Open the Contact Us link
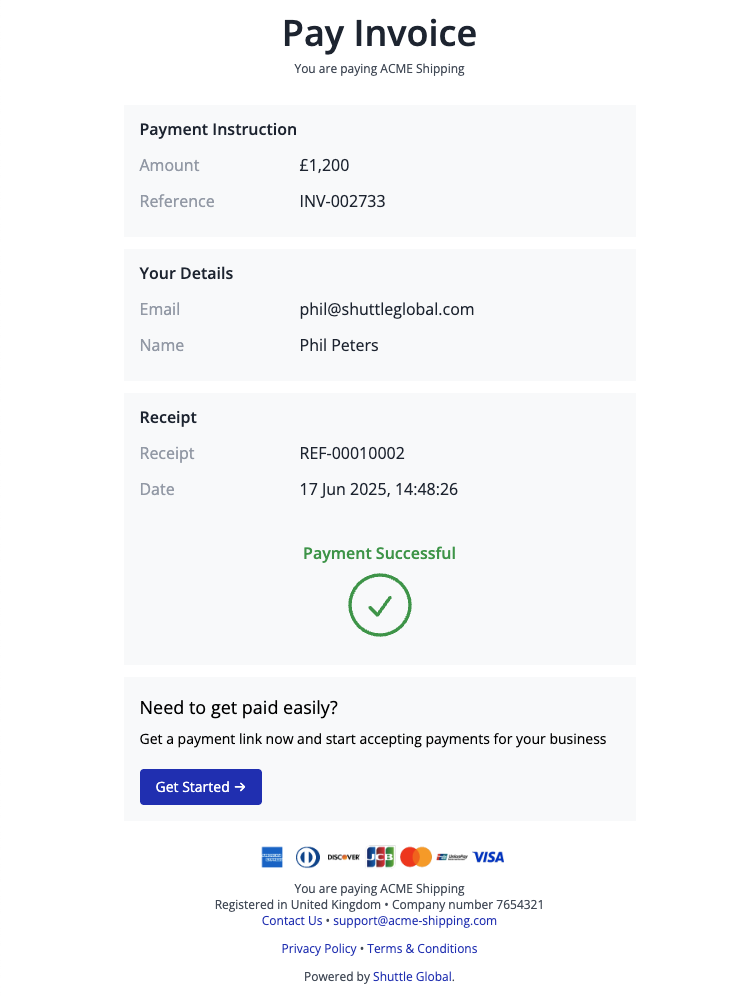The height and width of the screenshot is (998, 755). click(292, 921)
